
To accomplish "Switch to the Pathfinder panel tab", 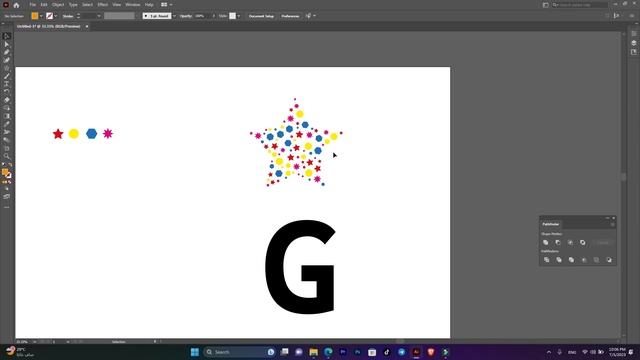I will point(551,224).
